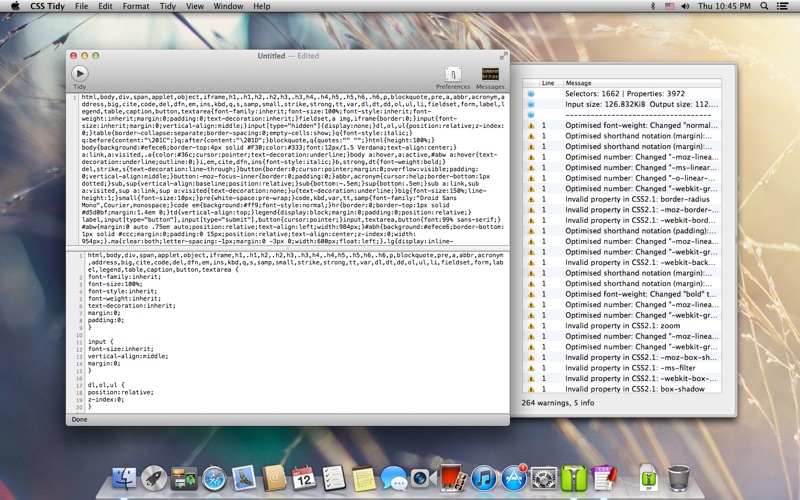
Task: Click the "Untitled" window title
Action: pyautogui.click(x=271, y=56)
